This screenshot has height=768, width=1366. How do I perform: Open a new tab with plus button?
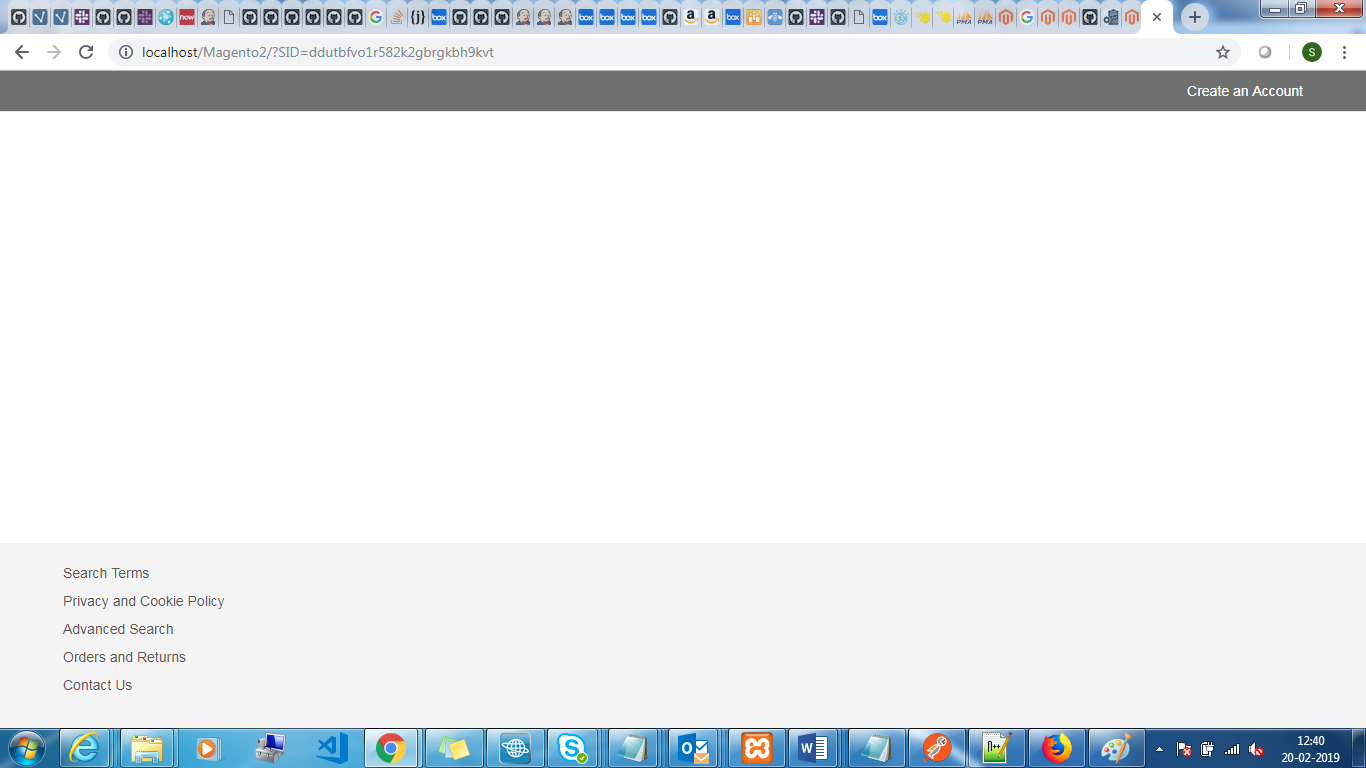(x=1194, y=17)
